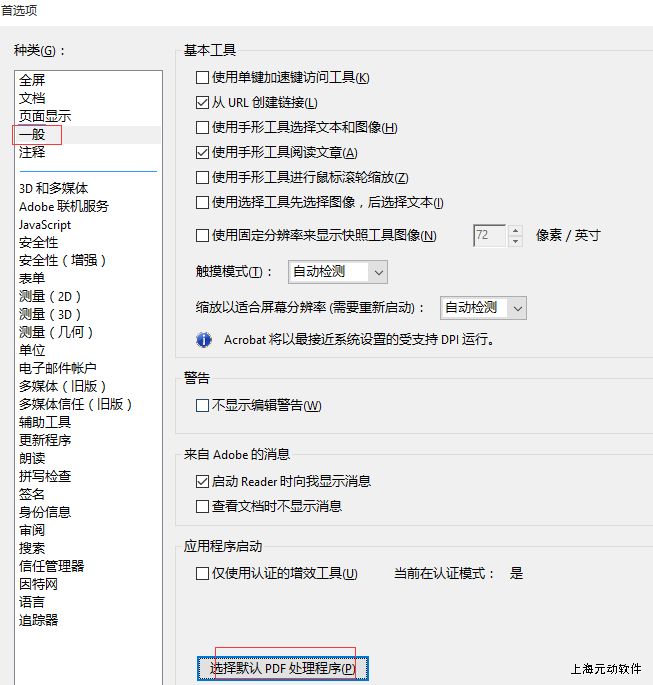The height and width of the screenshot is (685, 653).
Task: Select 安全性（增强） category
Action: [63, 260]
